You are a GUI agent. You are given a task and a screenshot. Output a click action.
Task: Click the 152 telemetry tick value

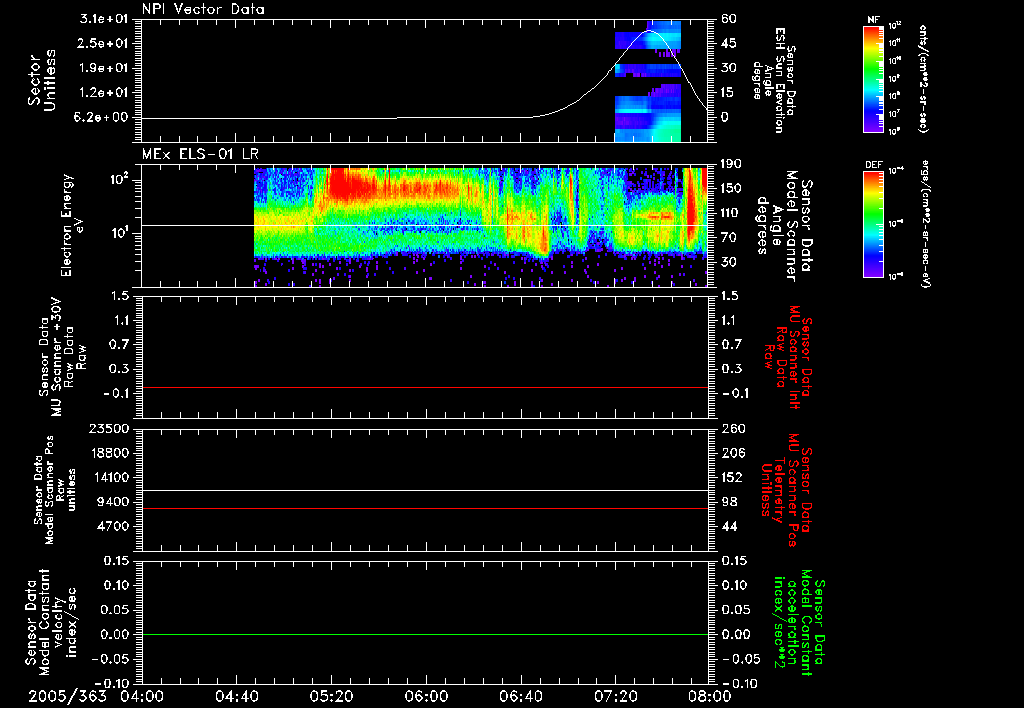pyautogui.click(x=733, y=477)
